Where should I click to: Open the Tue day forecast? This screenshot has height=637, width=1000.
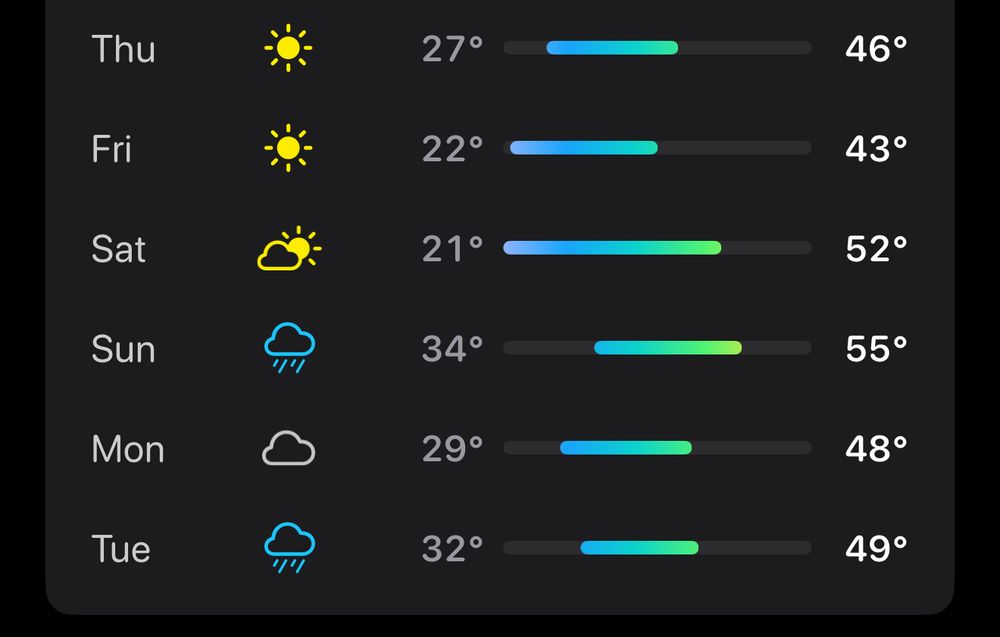(121, 549)
